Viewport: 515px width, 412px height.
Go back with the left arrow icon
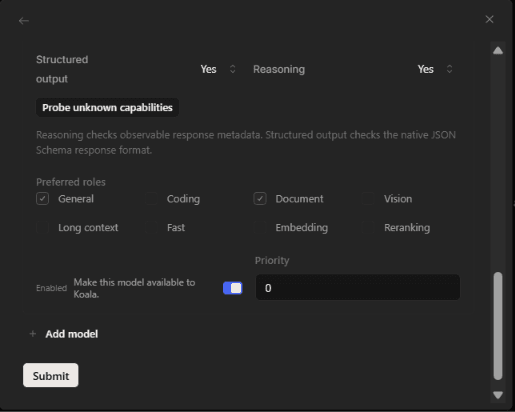pyautogui.click(x=24, y=21)
